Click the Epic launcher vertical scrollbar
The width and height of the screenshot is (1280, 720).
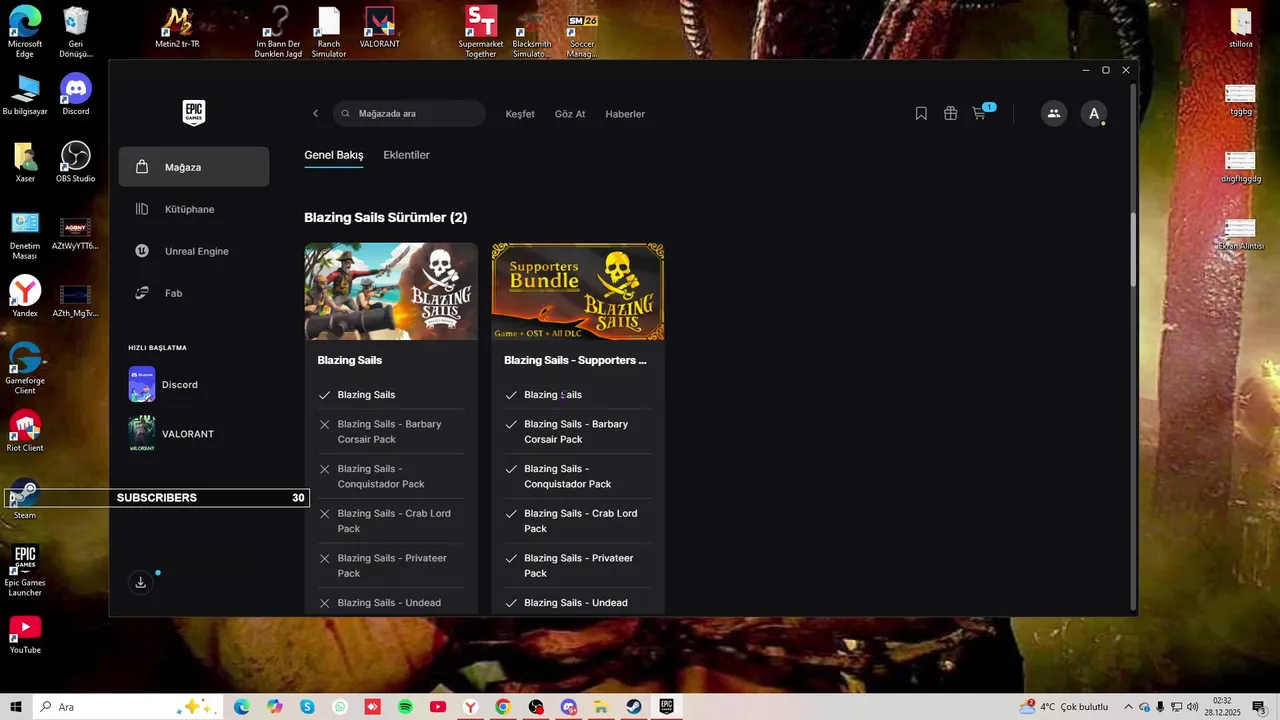(1133, 250)
